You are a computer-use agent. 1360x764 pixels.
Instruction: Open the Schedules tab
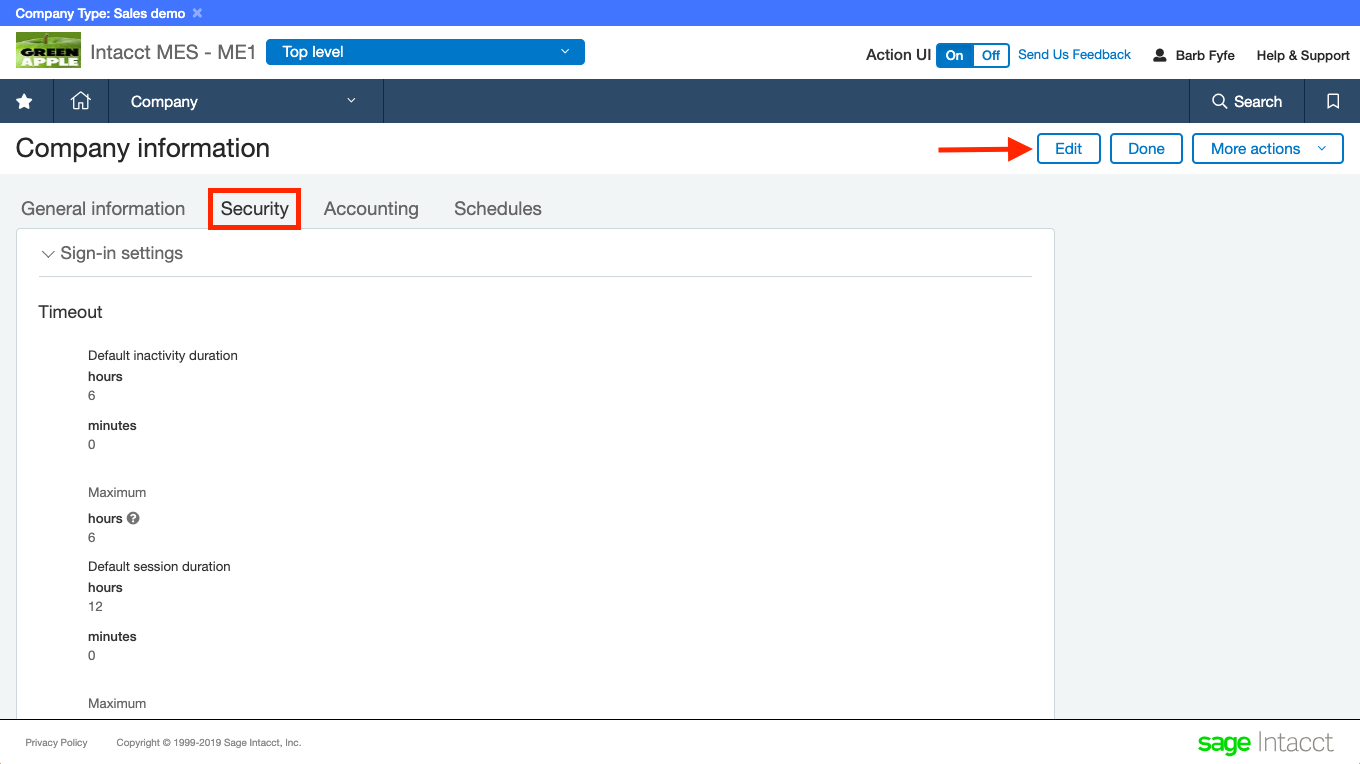[498, 209]
